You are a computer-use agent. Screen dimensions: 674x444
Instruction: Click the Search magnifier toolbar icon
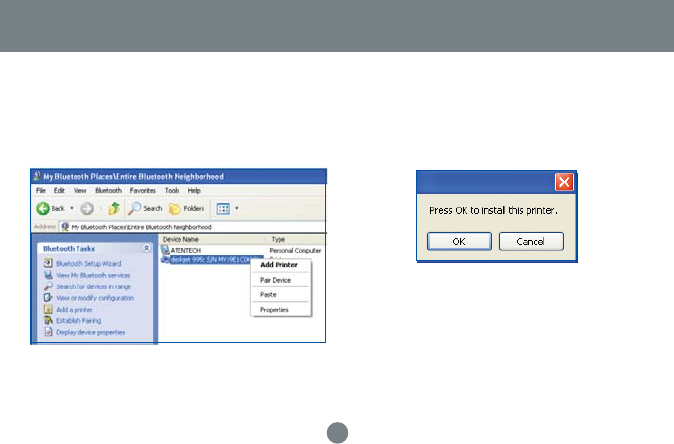pos(135,208)
